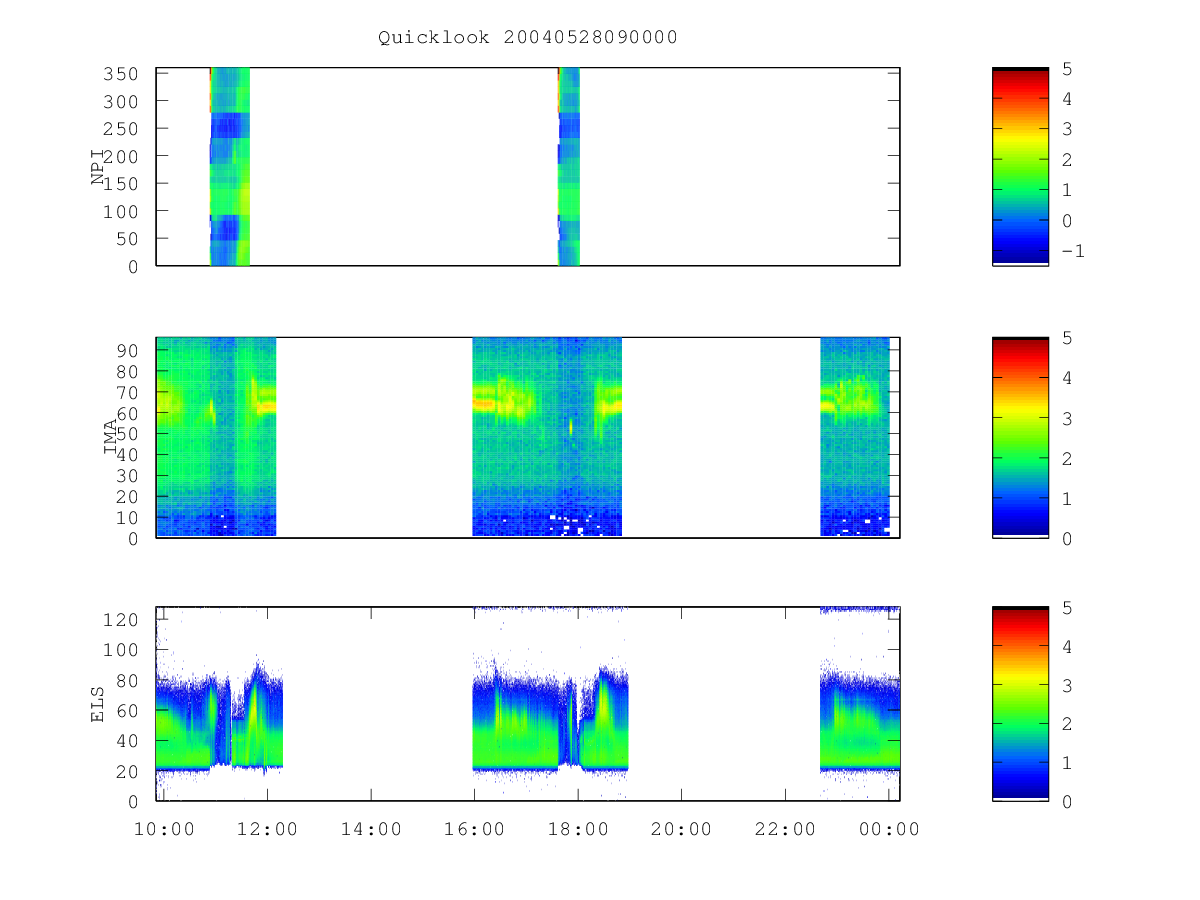Click the second NPI data band near 18:00
Screen dimensions: 1200x900
568,166
